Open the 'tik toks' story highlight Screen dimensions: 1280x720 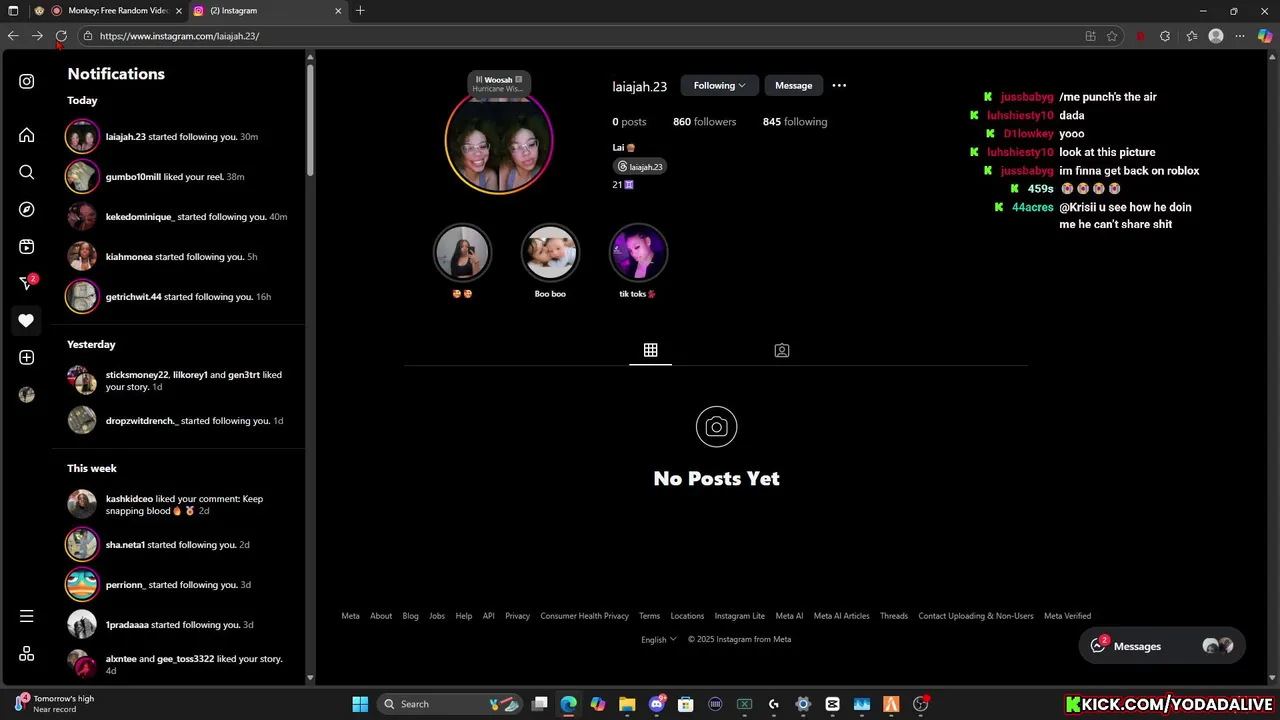click(638, 252)
